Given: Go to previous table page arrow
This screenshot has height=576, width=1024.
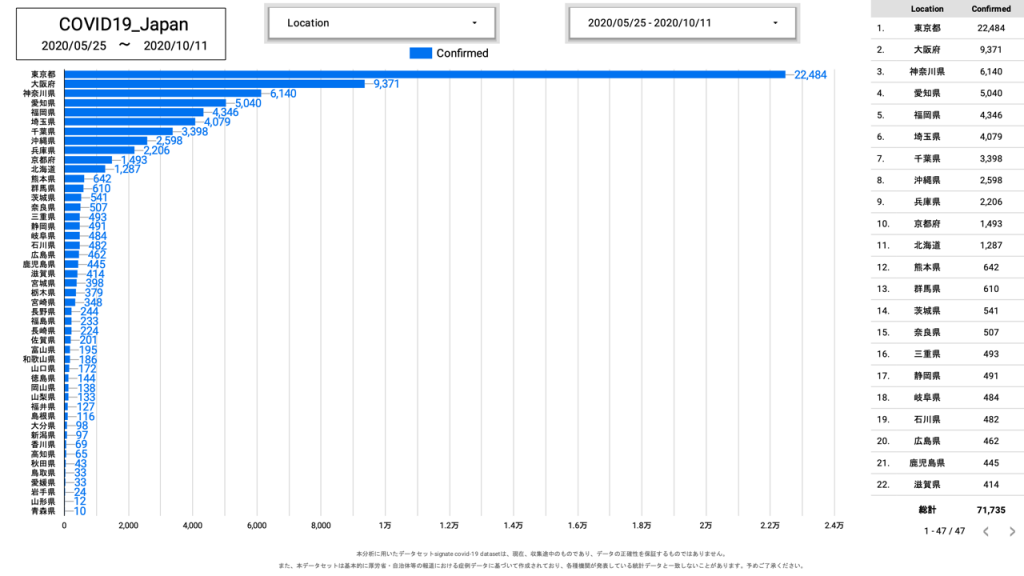Looking at the screenshot, I should click(985, 531).
